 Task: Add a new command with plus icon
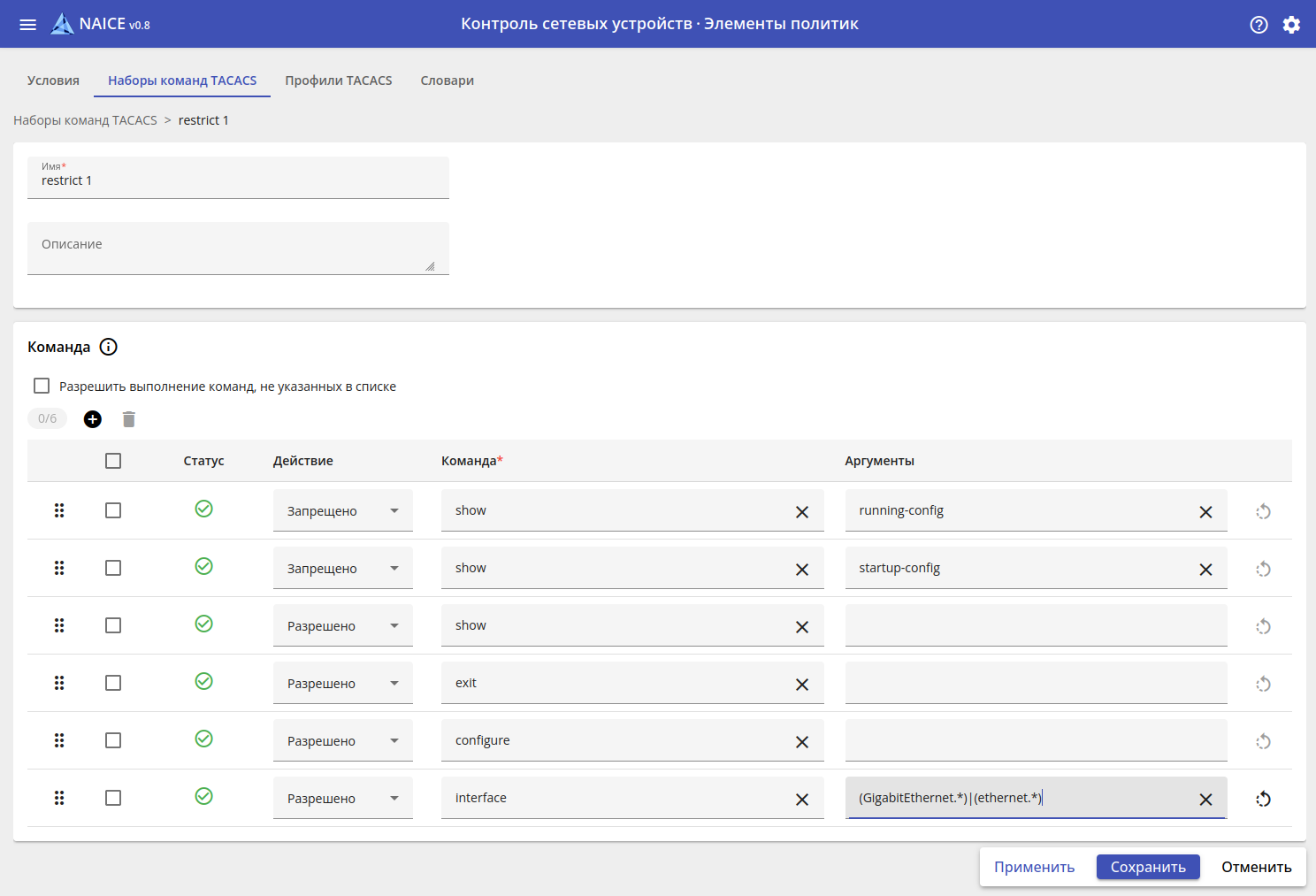93,419
